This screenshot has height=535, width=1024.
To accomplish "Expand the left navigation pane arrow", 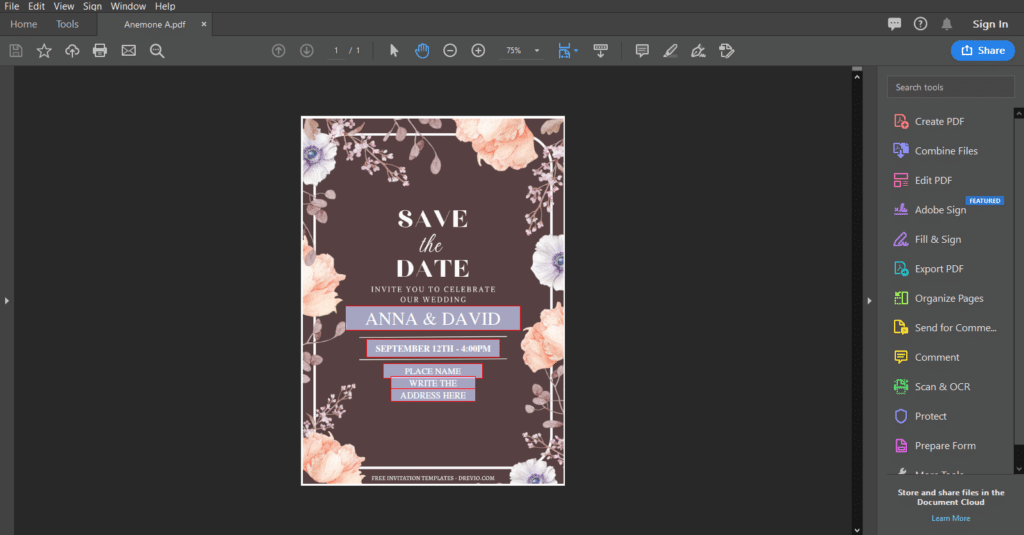I will pos(7,300).
